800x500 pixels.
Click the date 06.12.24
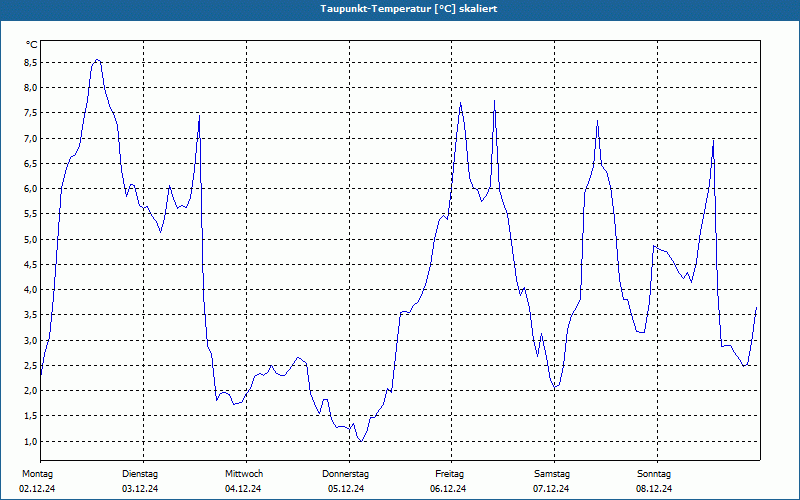[448, 489]
